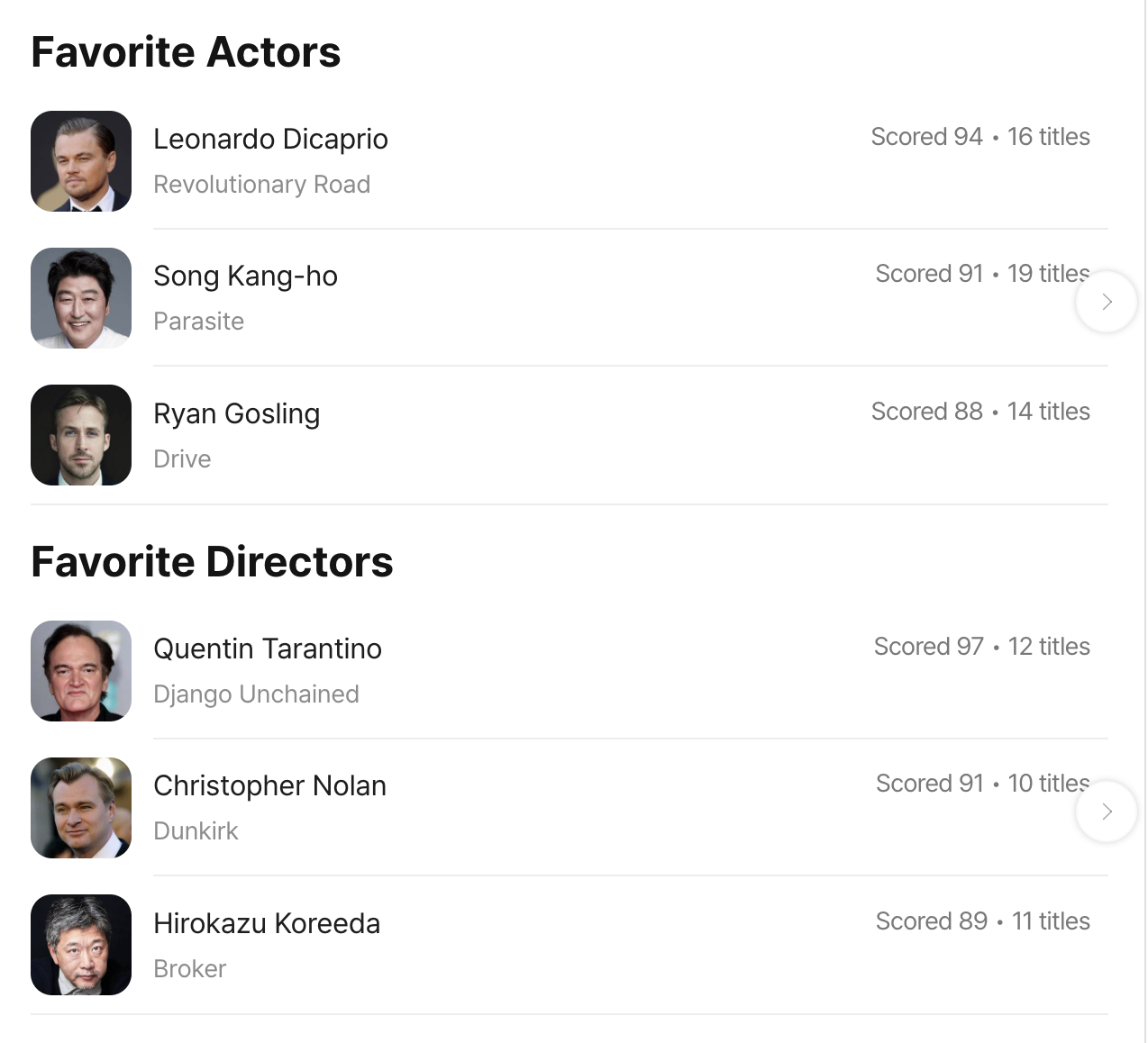This screenshot has height=1043, width=1148.
Task: Click the Song Kang-ho name
Action: coord(245,277)
